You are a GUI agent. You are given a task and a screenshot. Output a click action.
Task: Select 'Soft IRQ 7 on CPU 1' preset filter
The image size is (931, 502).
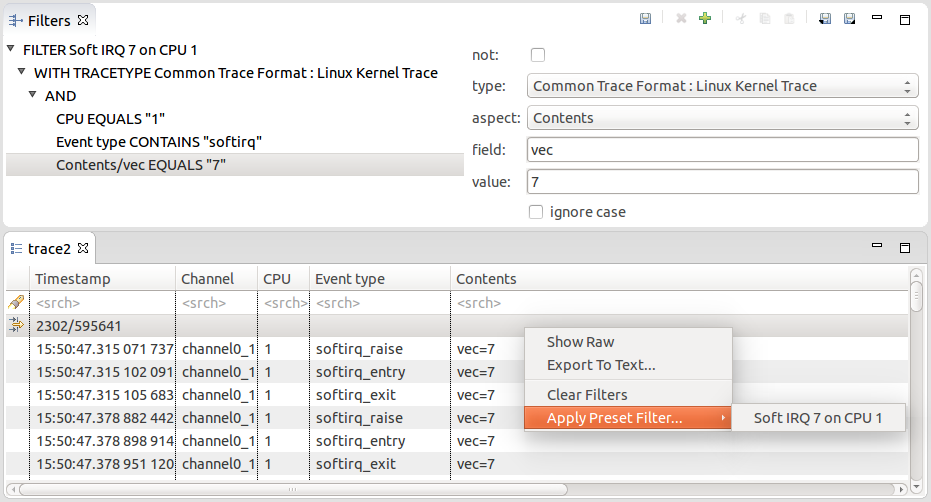[x=818, y=418]
